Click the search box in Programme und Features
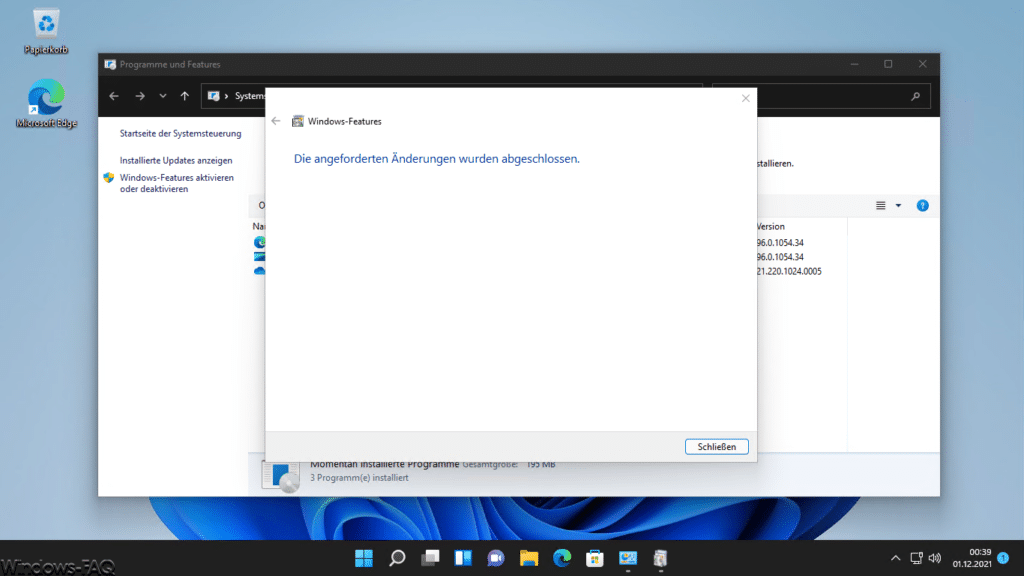 click(821, 96)
